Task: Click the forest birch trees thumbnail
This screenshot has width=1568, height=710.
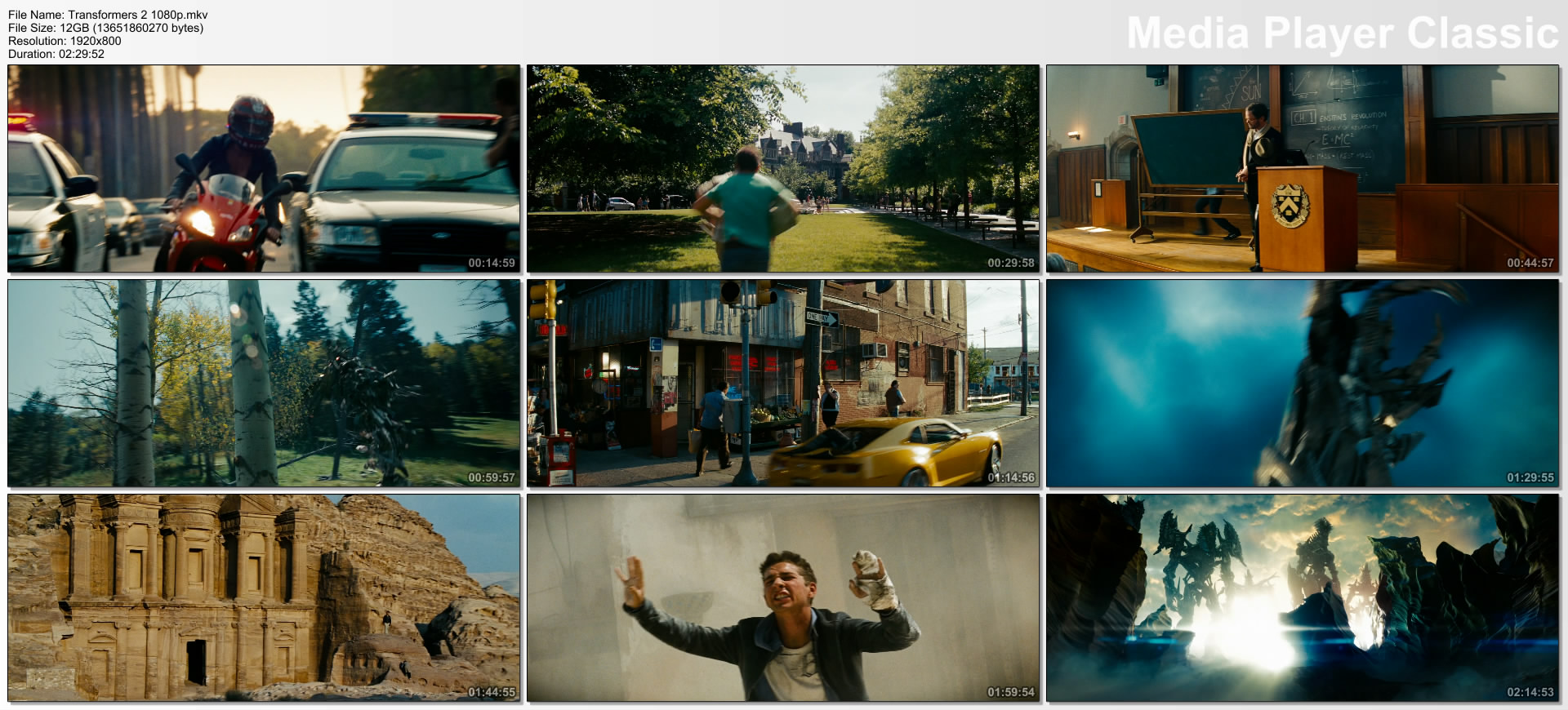Action: (264, 384)
